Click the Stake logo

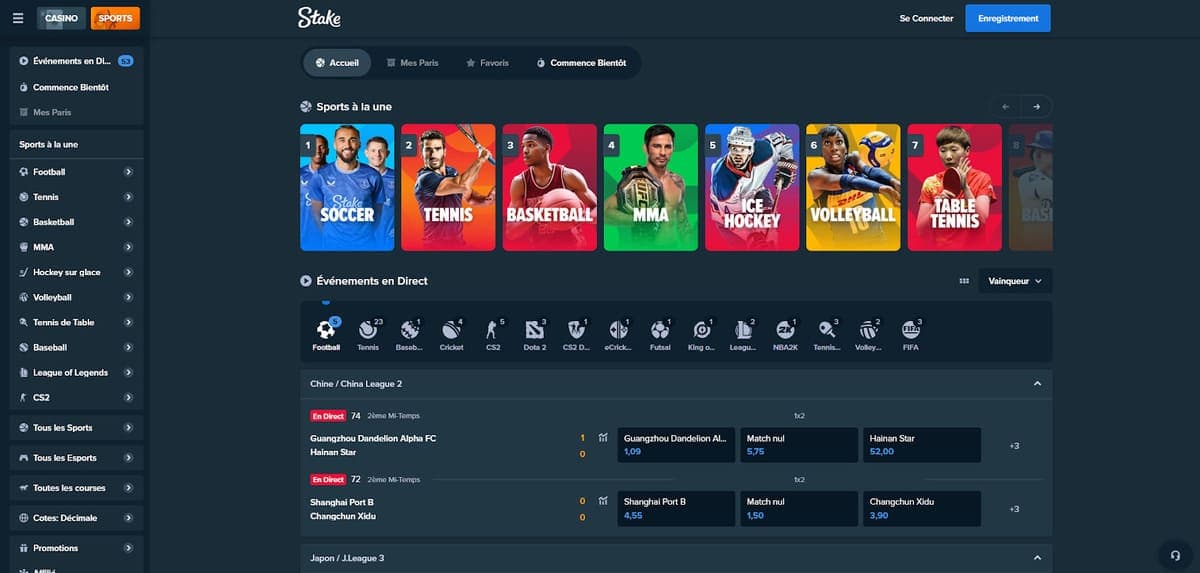(x=319, y=17)
